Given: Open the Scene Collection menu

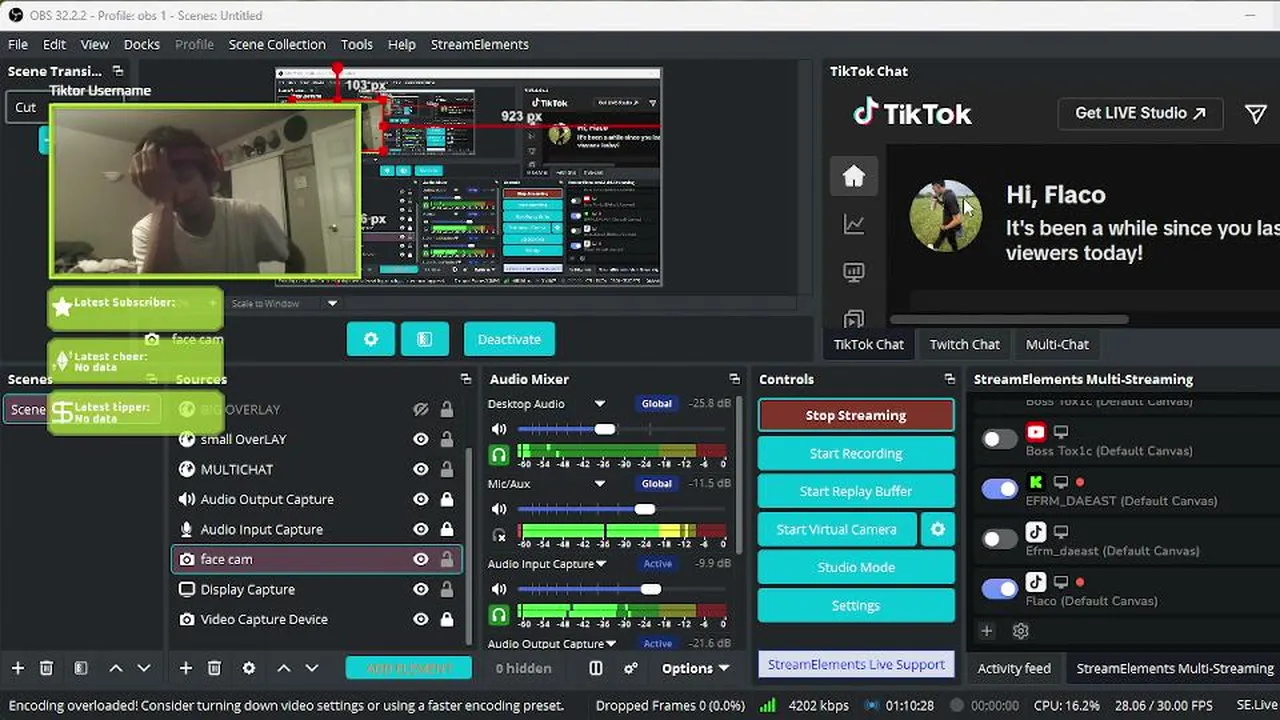Looking at the screenshot, I should (277, 44).
